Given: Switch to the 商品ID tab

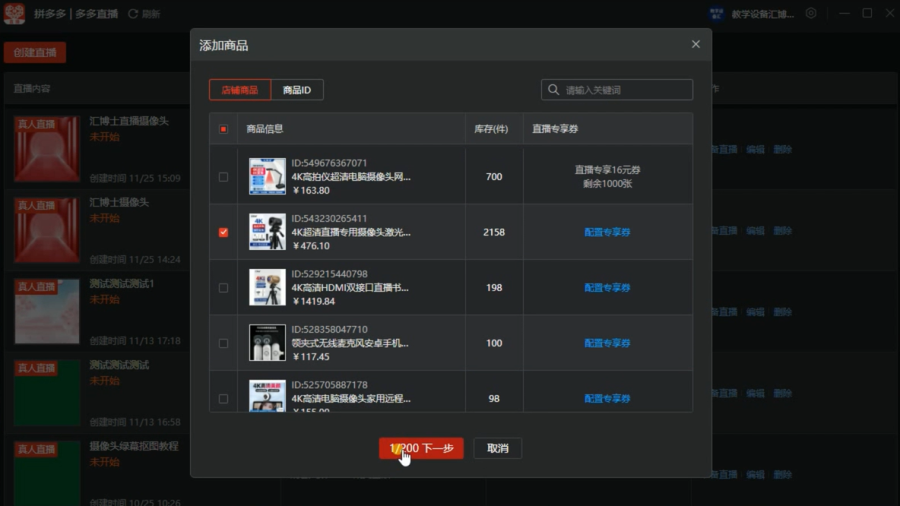Looking at the screenshot, I should [x=297, y=90].
